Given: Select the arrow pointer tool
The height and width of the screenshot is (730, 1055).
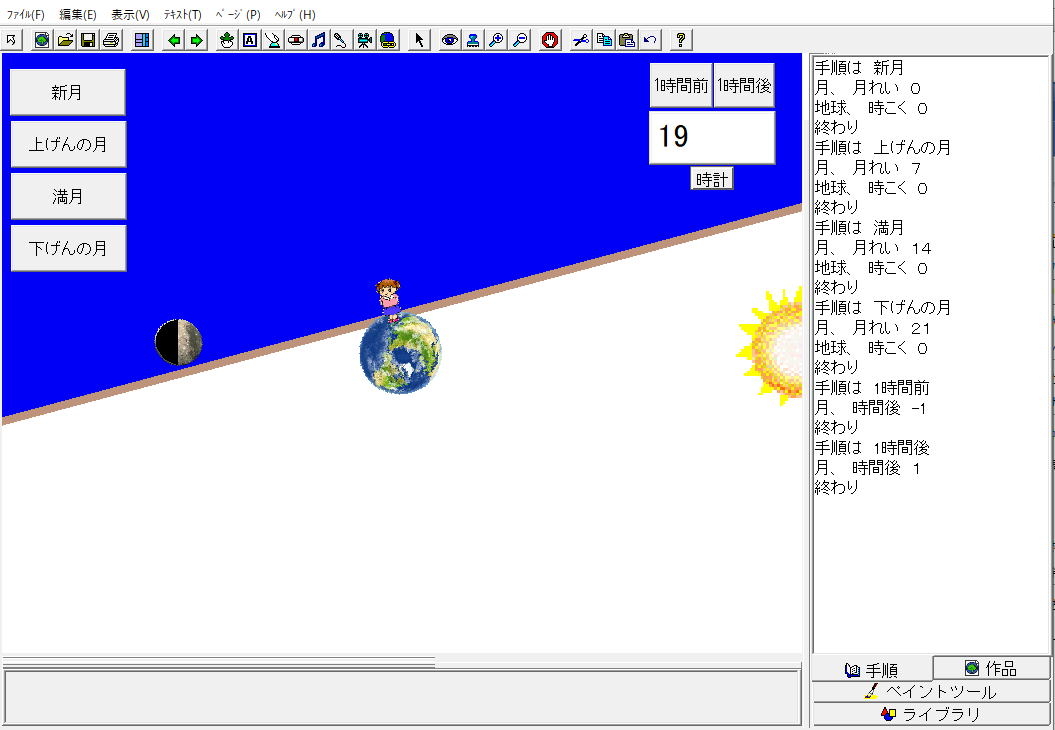Looking at the screenshot, I should pos(419,40).
